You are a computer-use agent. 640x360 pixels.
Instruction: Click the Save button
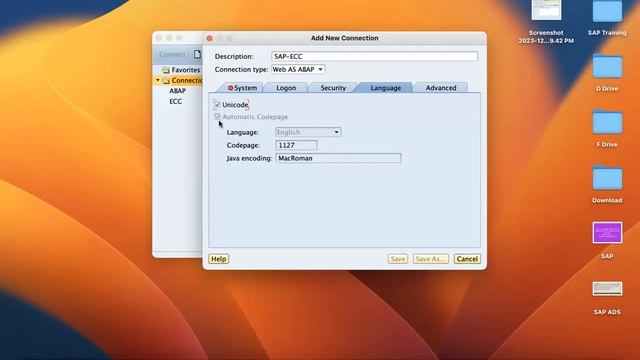[398, 259]
